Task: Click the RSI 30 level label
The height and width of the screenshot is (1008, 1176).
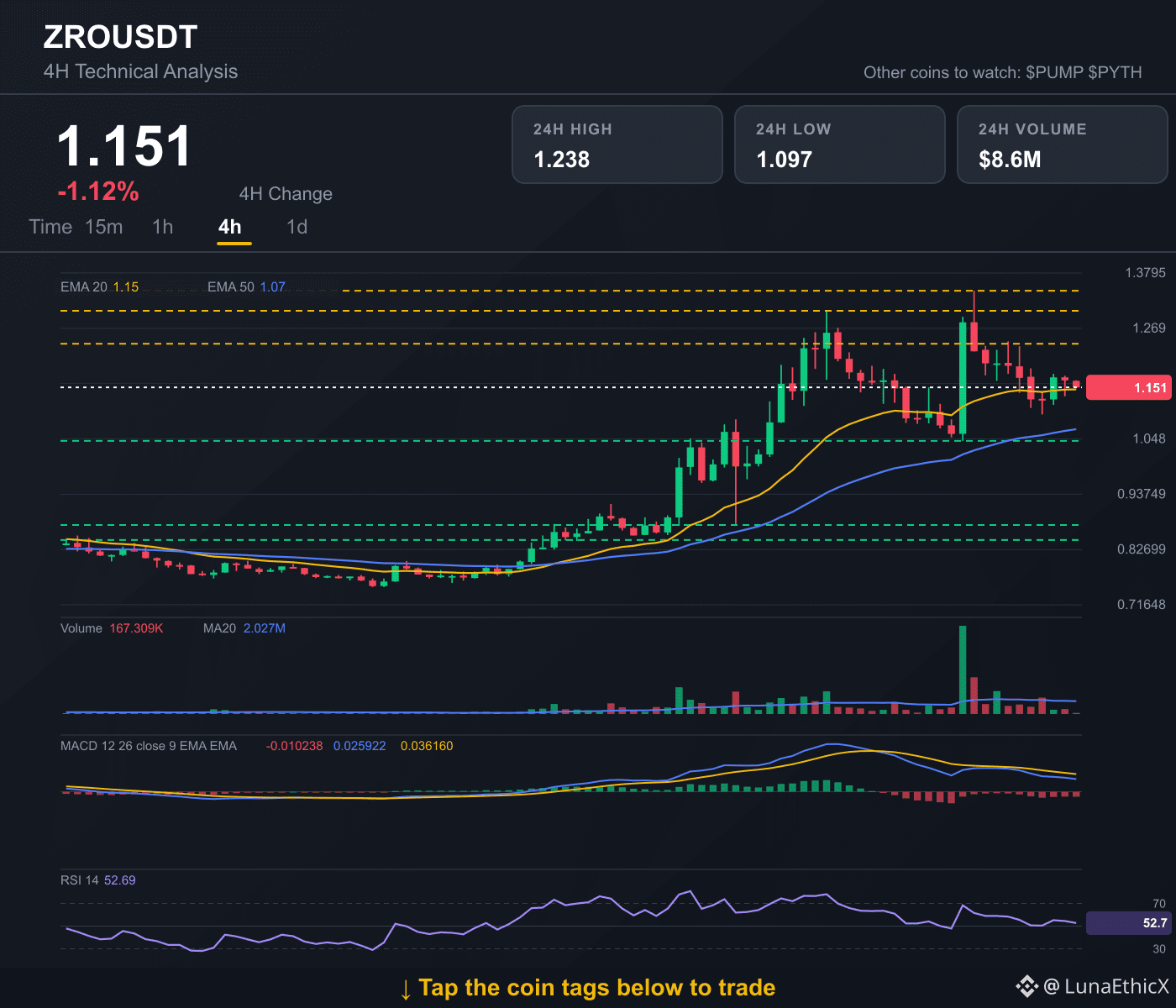Action: point(1159,949)
